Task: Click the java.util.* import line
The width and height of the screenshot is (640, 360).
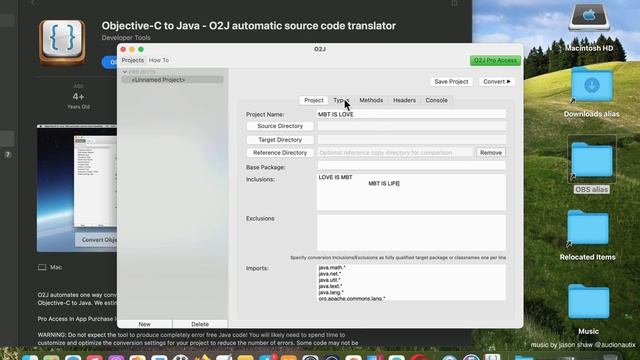Action: click(329, 280)
